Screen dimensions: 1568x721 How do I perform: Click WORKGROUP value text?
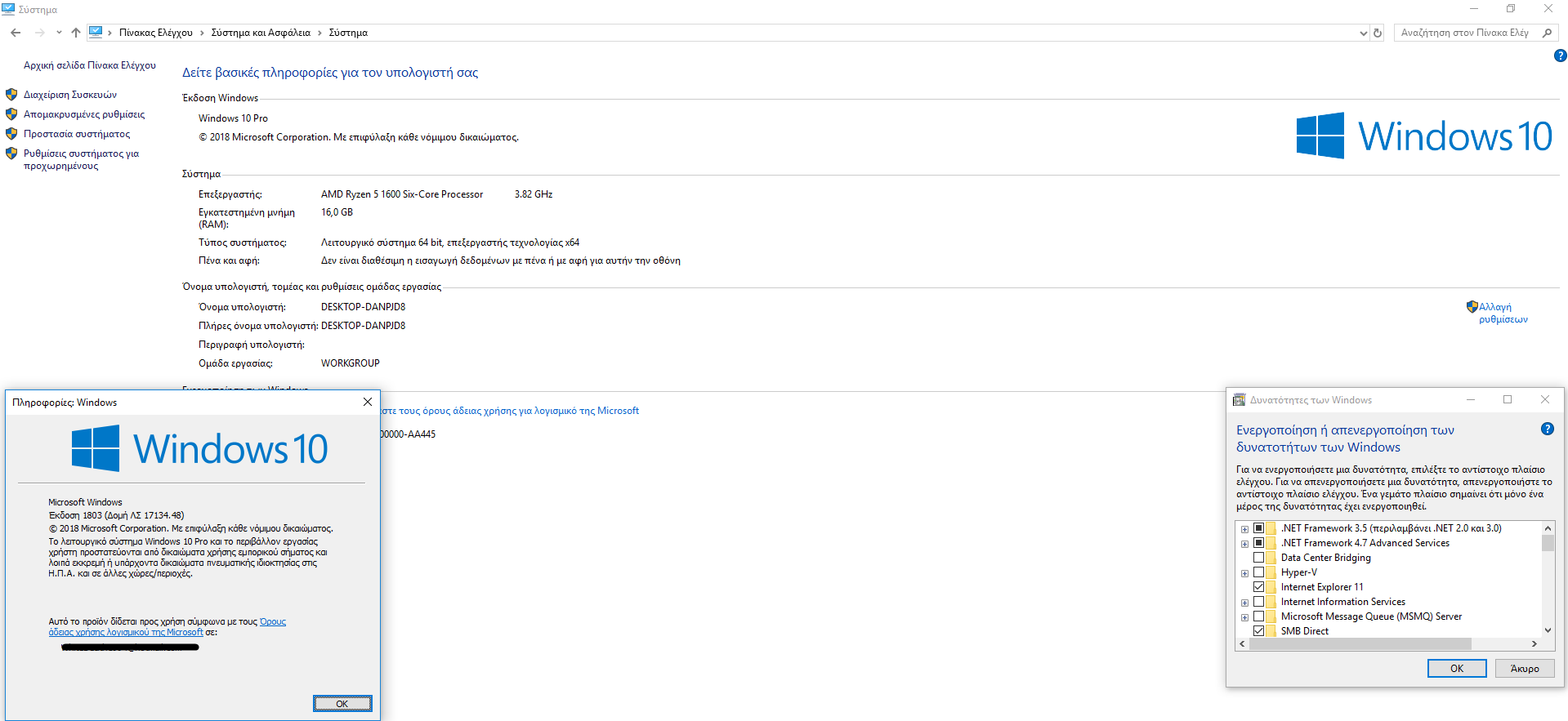(x=350, y=363)
